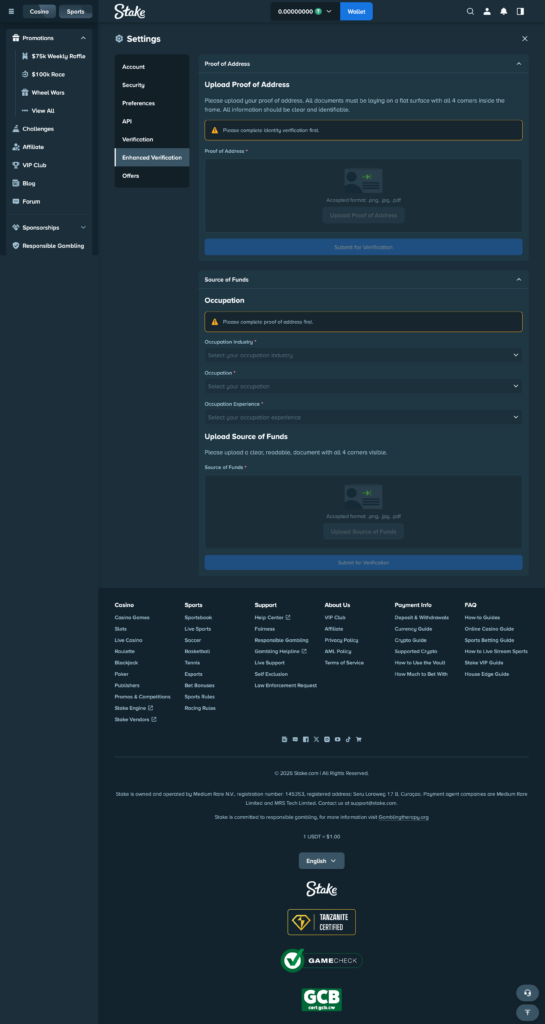Open the Instagram icon in footer
Image resolution: width=545 pixels, height=1024 pixels.
tap(327, 739)
